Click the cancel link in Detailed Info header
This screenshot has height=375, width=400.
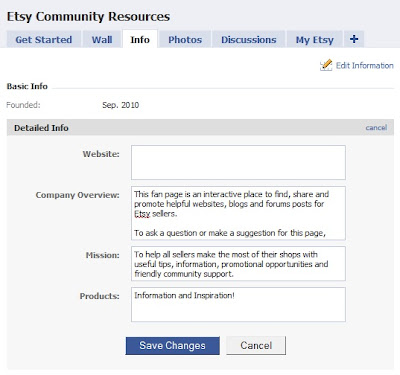coord(376,128)
